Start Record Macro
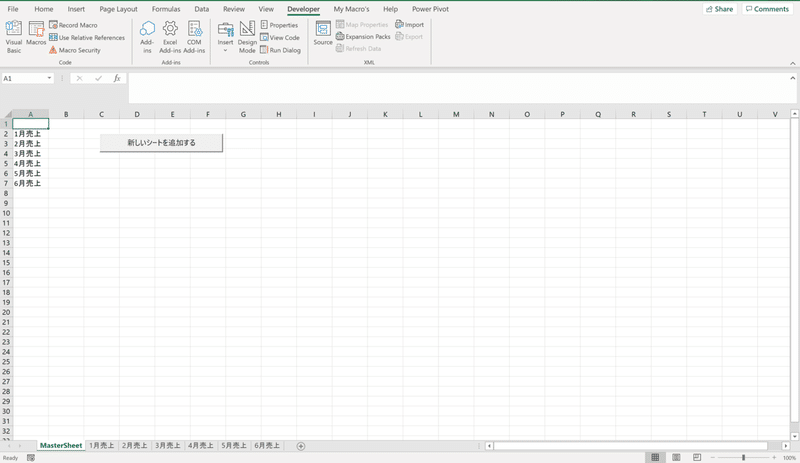This screenshot has width=800, height=463. click(x=73, y=25)
